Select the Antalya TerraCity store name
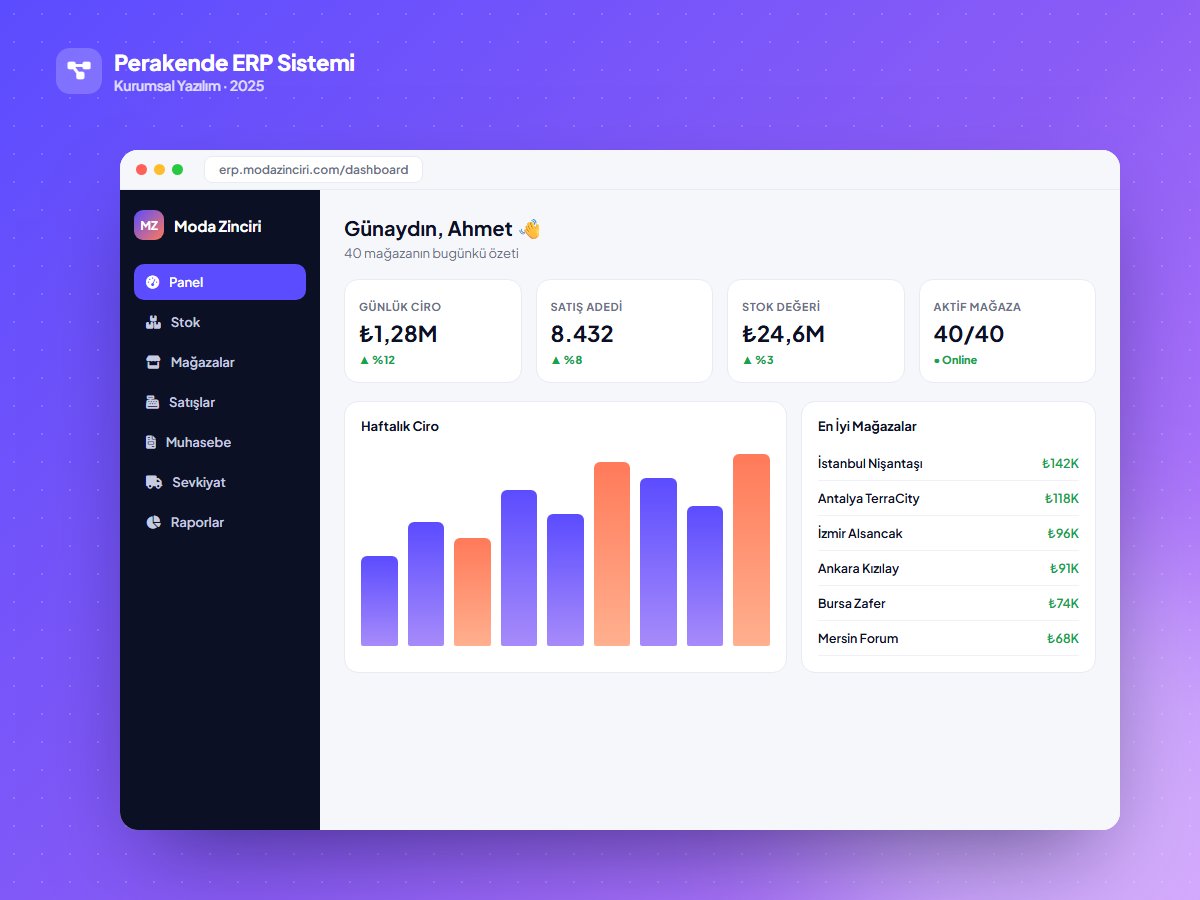 [x=869, y=498]
